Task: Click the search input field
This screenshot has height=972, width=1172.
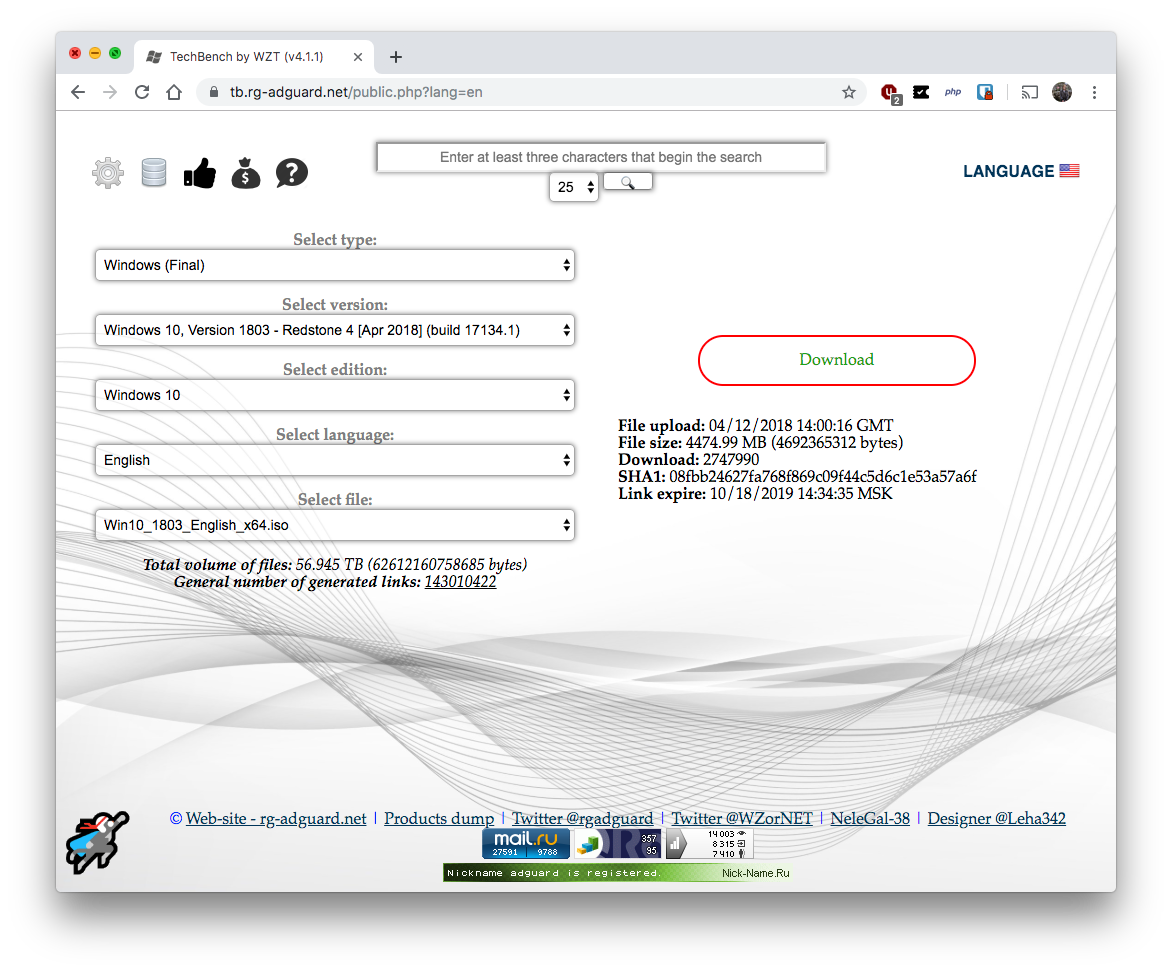Action: click(x=601, y=157)
